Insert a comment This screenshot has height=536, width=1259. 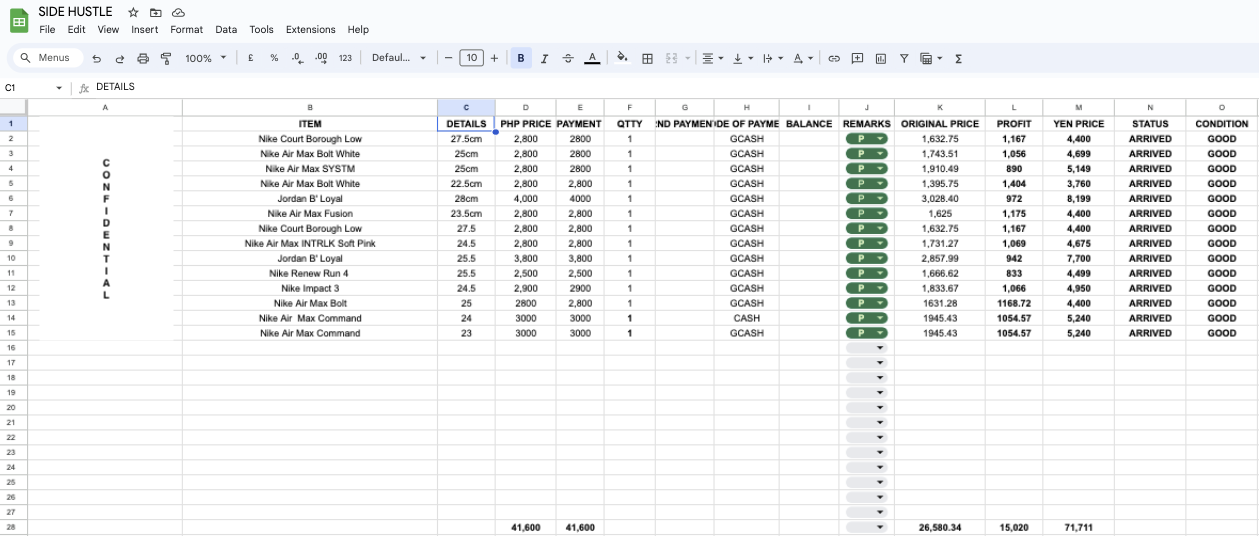[x=857, y=58]
